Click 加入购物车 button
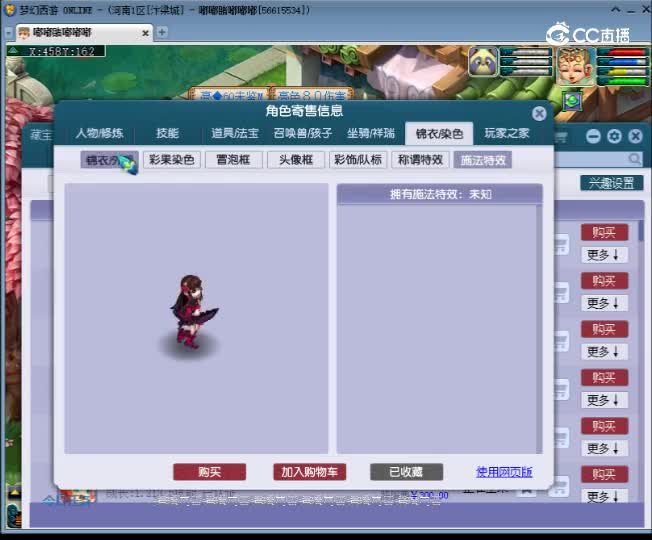 309,472
